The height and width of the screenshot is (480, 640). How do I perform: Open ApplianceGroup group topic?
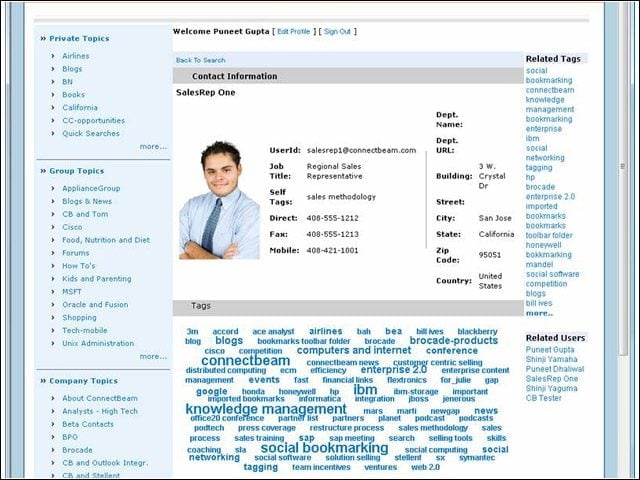click(91, 189)
